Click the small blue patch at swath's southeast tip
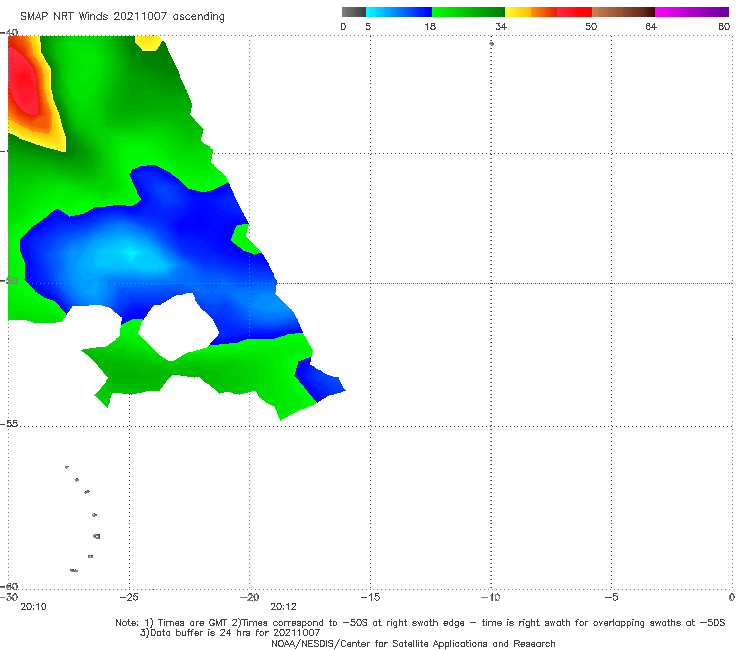 click(319, 381)
